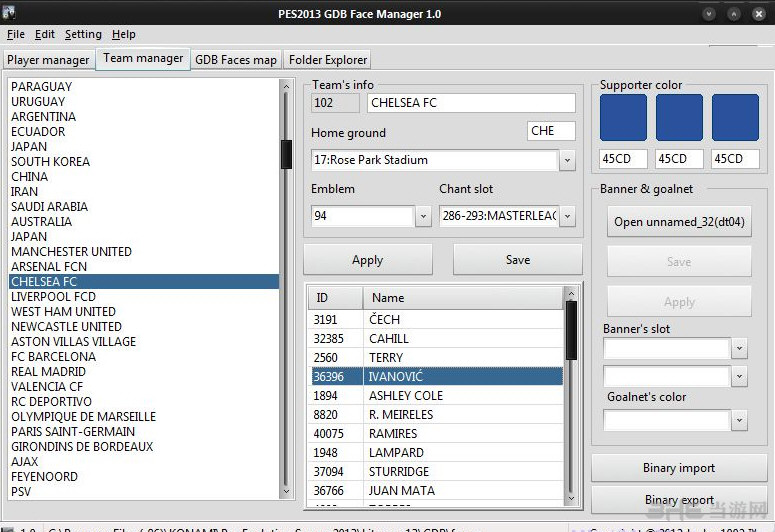Select LIVERPOOL FCD in team list
775x532 pixels.
click(144, 297)
